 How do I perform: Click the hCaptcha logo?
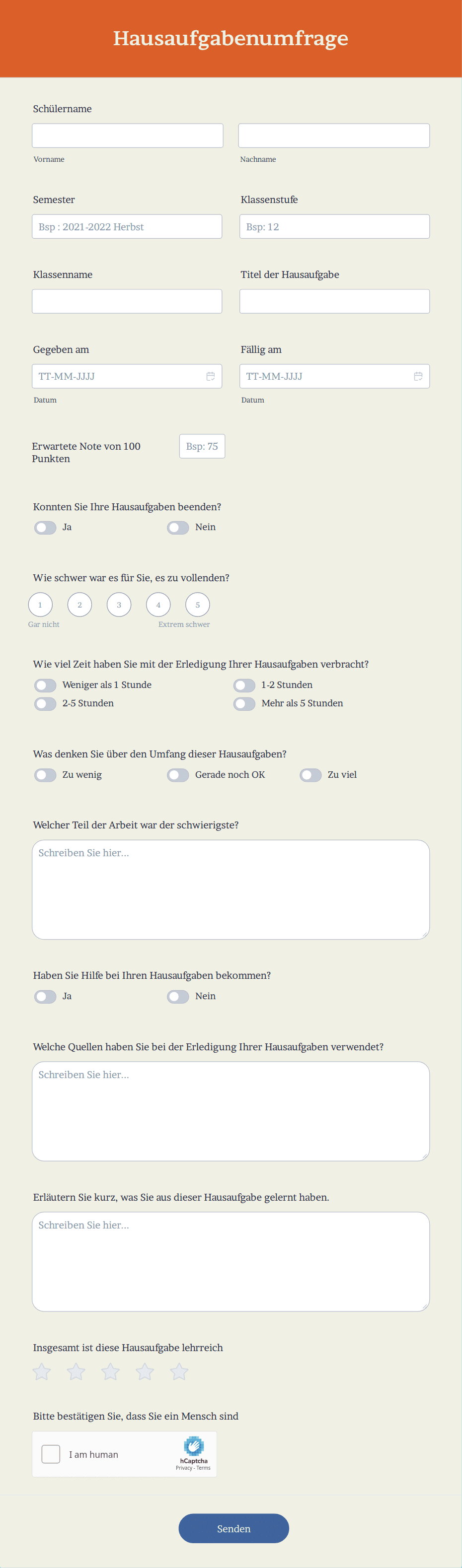[x=194, y=1446]
